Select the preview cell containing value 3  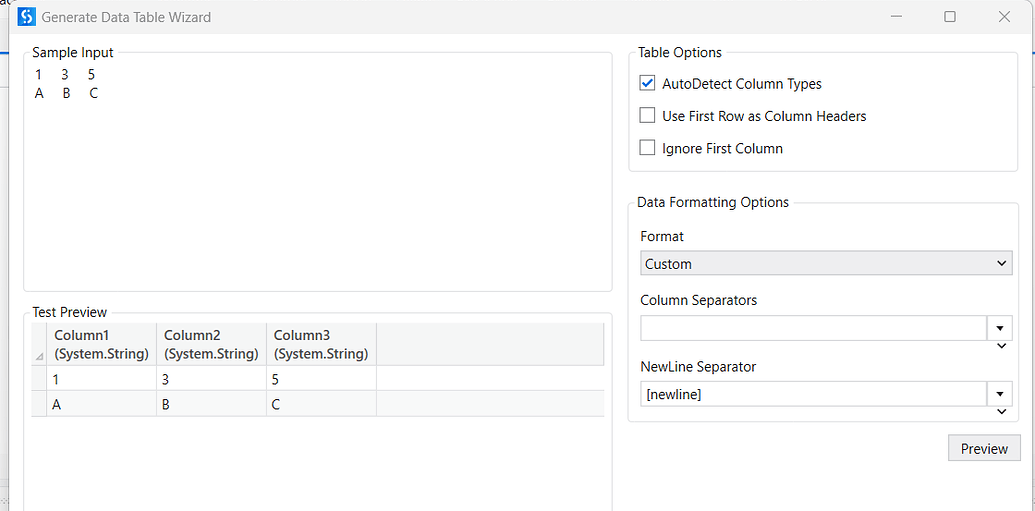click(211, 379)
